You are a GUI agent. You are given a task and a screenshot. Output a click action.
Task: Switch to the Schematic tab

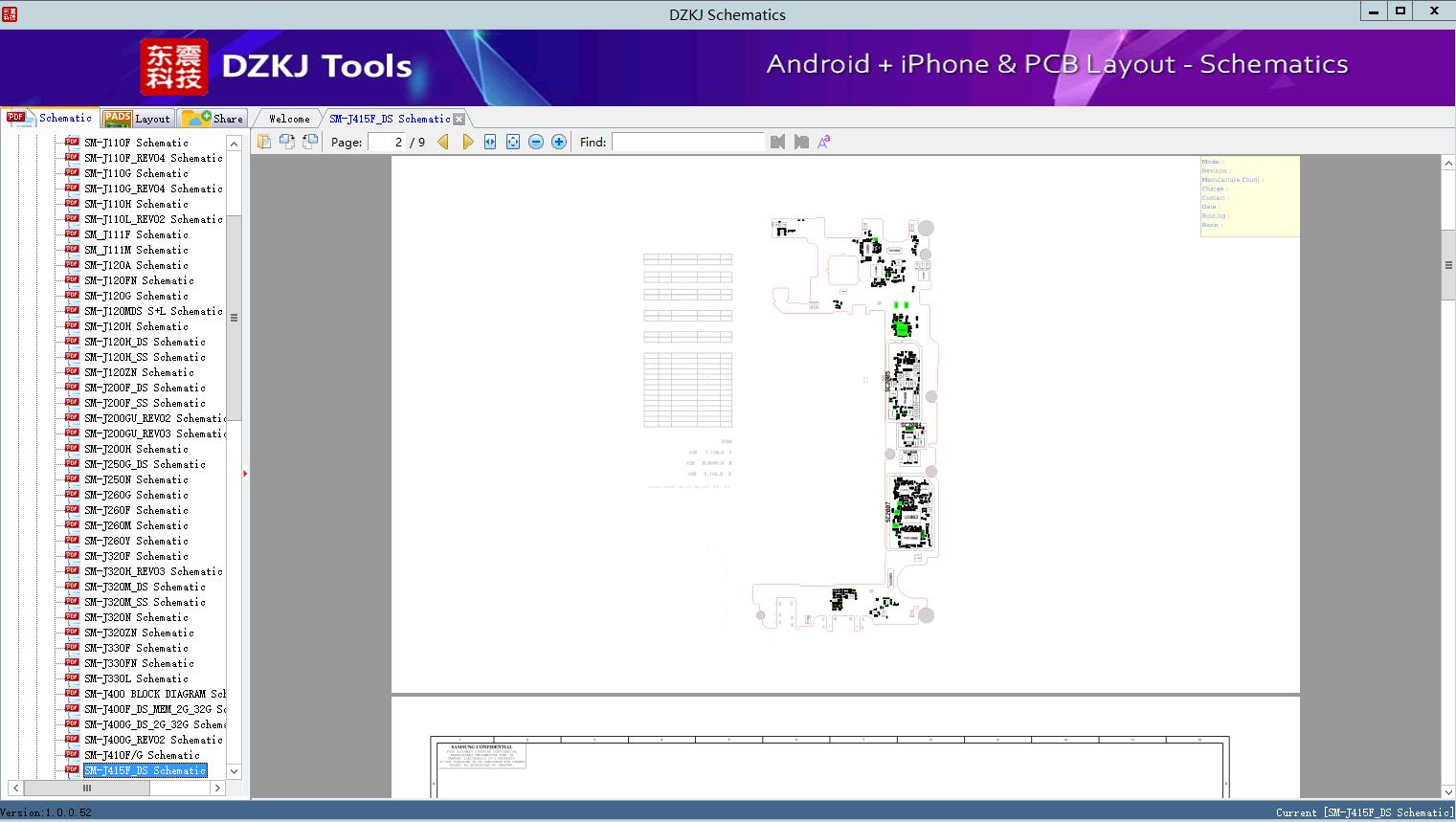click(x=50, y=118)
